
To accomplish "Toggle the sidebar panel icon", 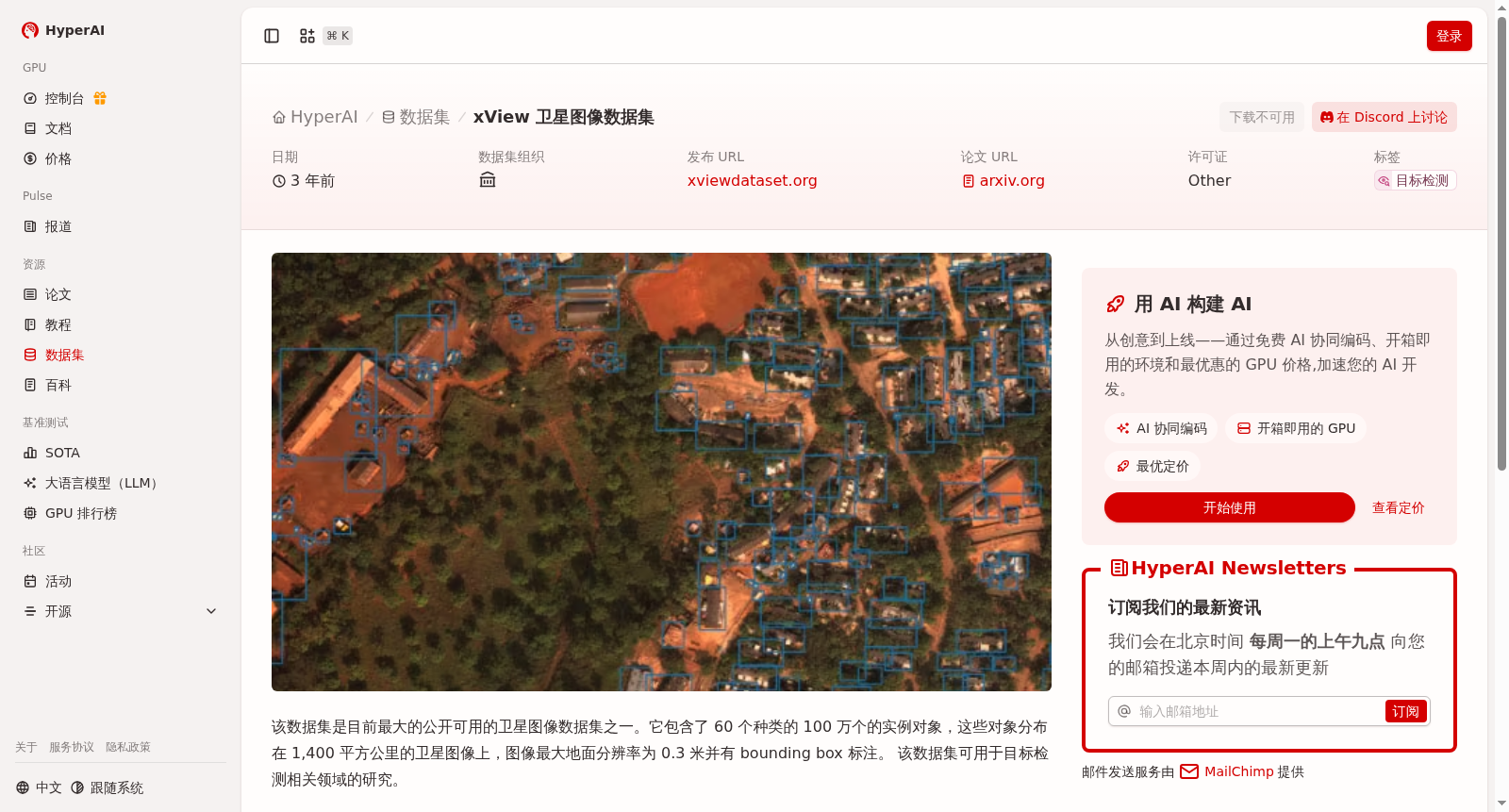I will 272,36.
